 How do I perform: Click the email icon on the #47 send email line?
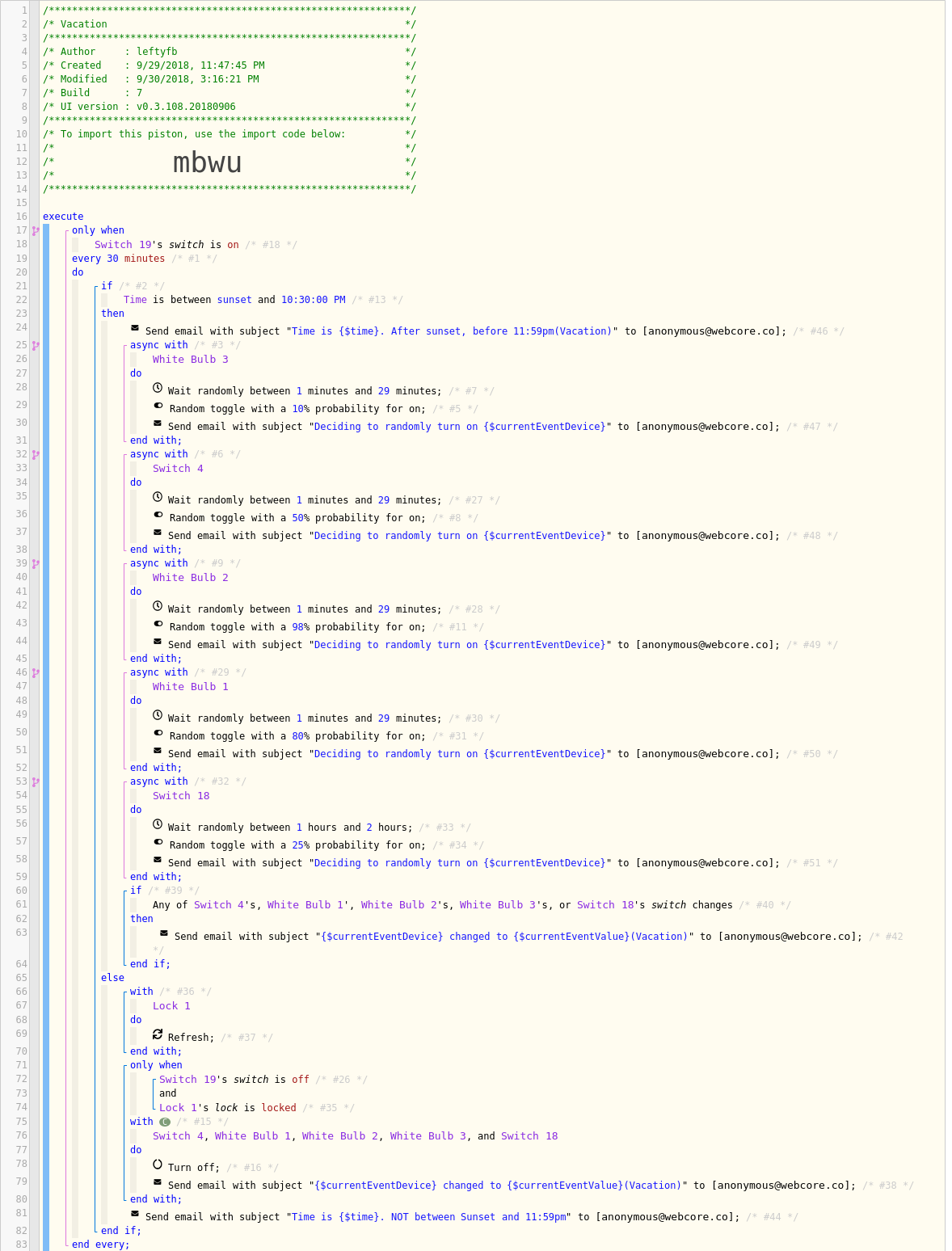158,424
